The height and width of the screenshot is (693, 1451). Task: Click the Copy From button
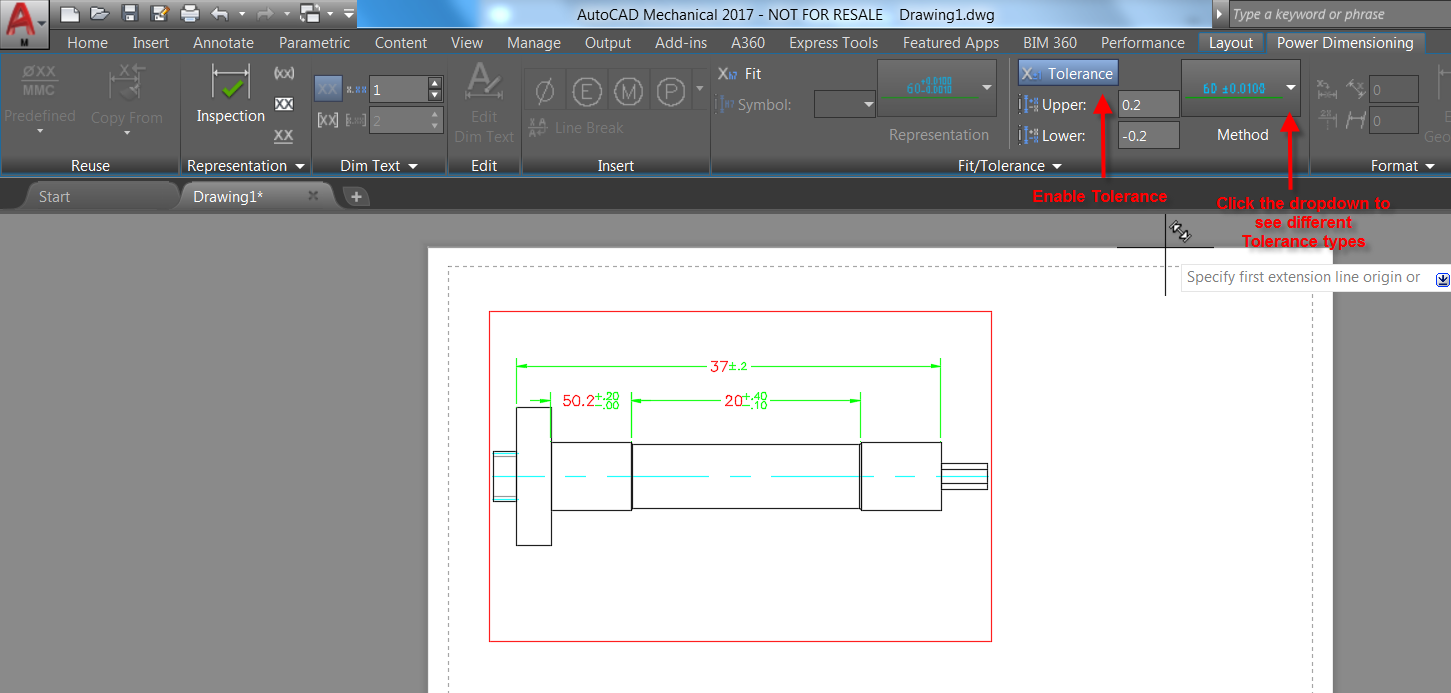click(x=127, y=97)
